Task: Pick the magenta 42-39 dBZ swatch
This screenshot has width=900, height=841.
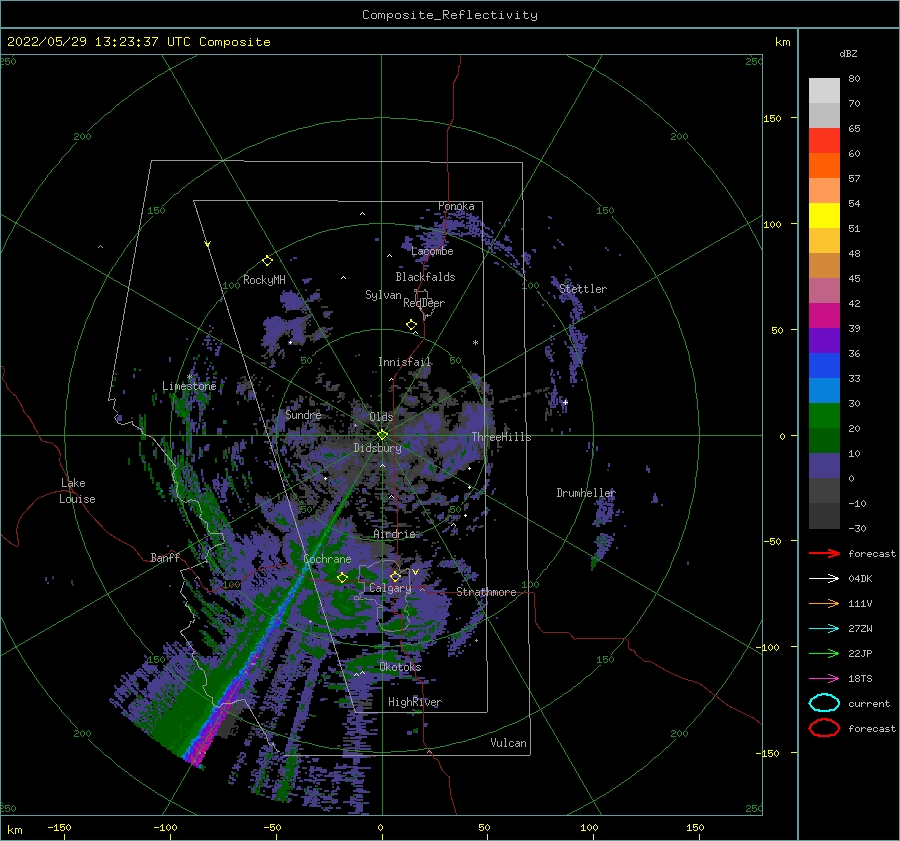Action: click(824, 316)
